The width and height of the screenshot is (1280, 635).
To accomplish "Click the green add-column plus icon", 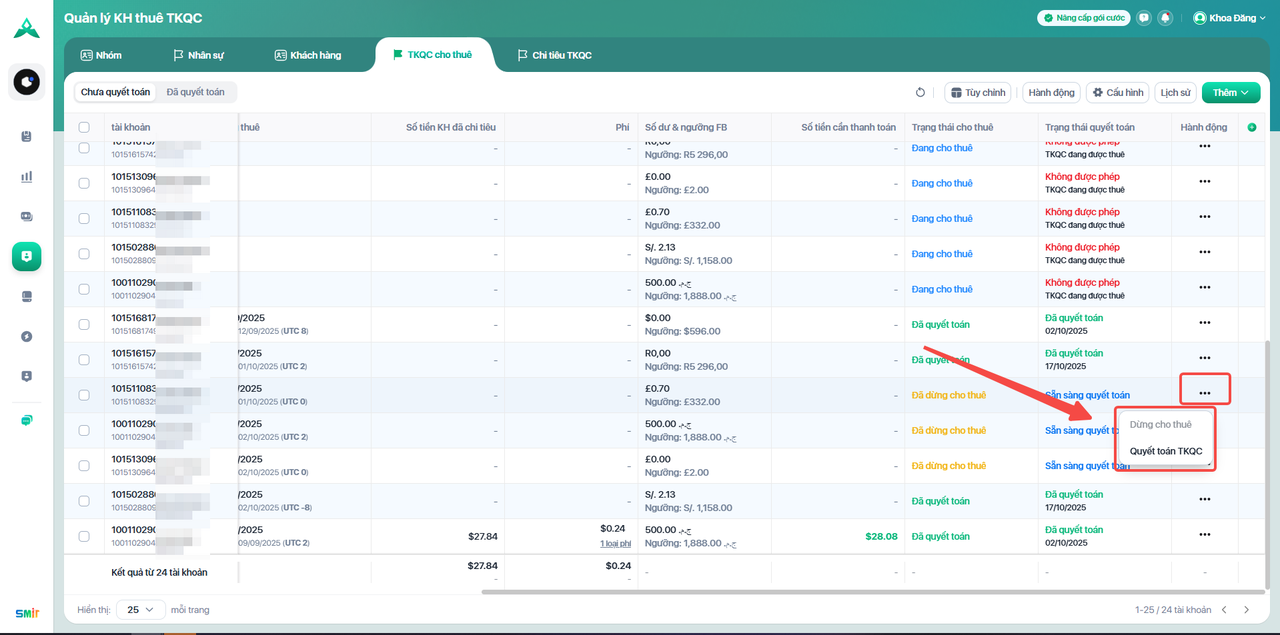I will [x=1251, y=127].
